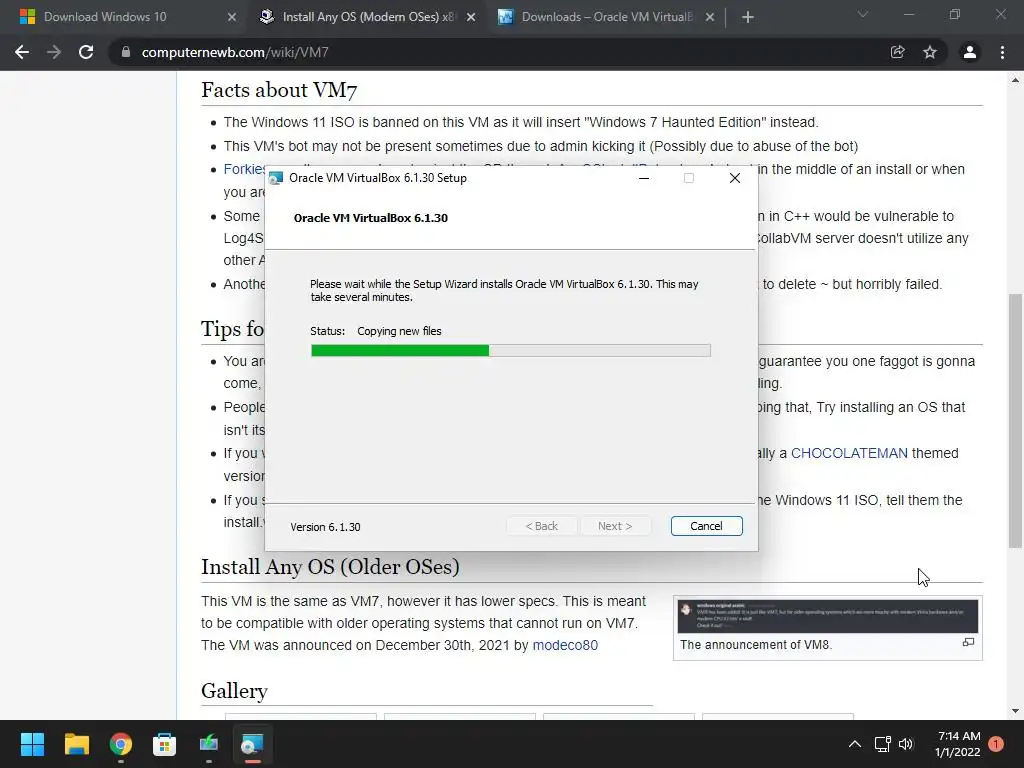Open the volume tray icon
The image size is (1024, 768).
point(906,744)
